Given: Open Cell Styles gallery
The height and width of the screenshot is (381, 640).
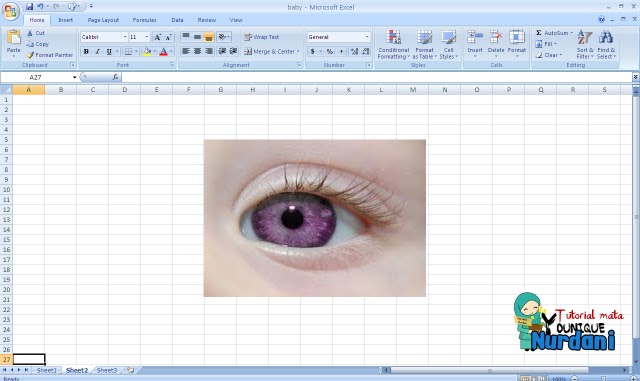Looking at the screenshot, I should [449, 45].
